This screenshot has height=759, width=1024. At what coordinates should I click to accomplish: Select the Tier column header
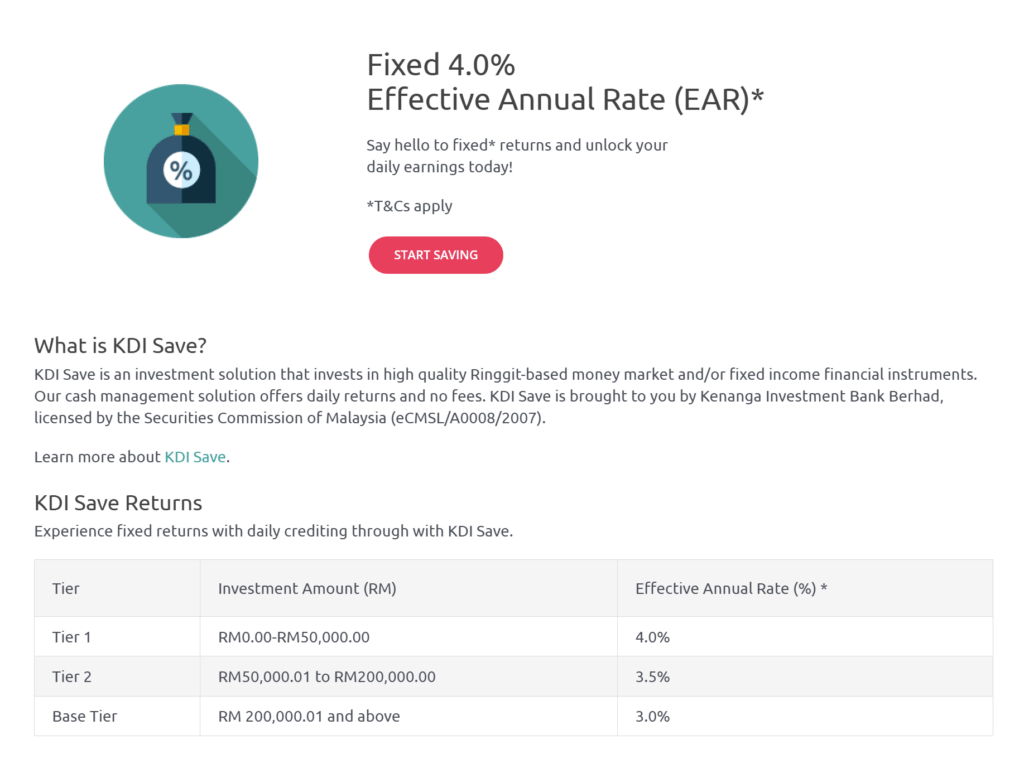pyautogui.click(x=66, y=589)
